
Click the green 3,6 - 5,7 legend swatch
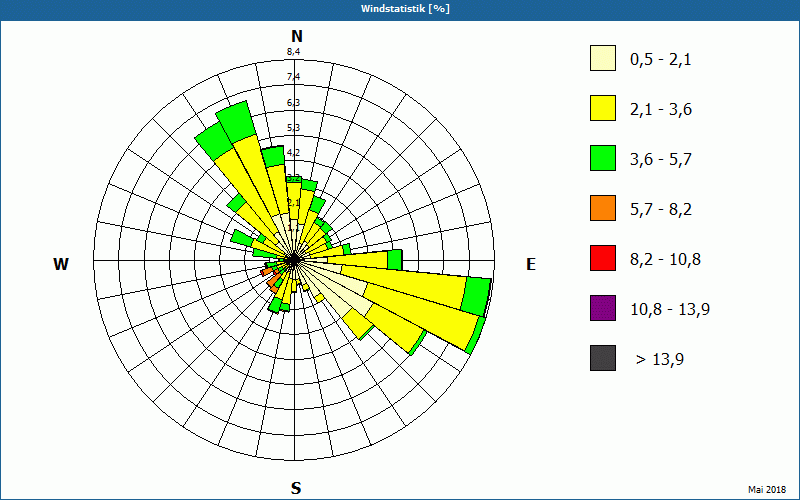[x=603, y=158]
